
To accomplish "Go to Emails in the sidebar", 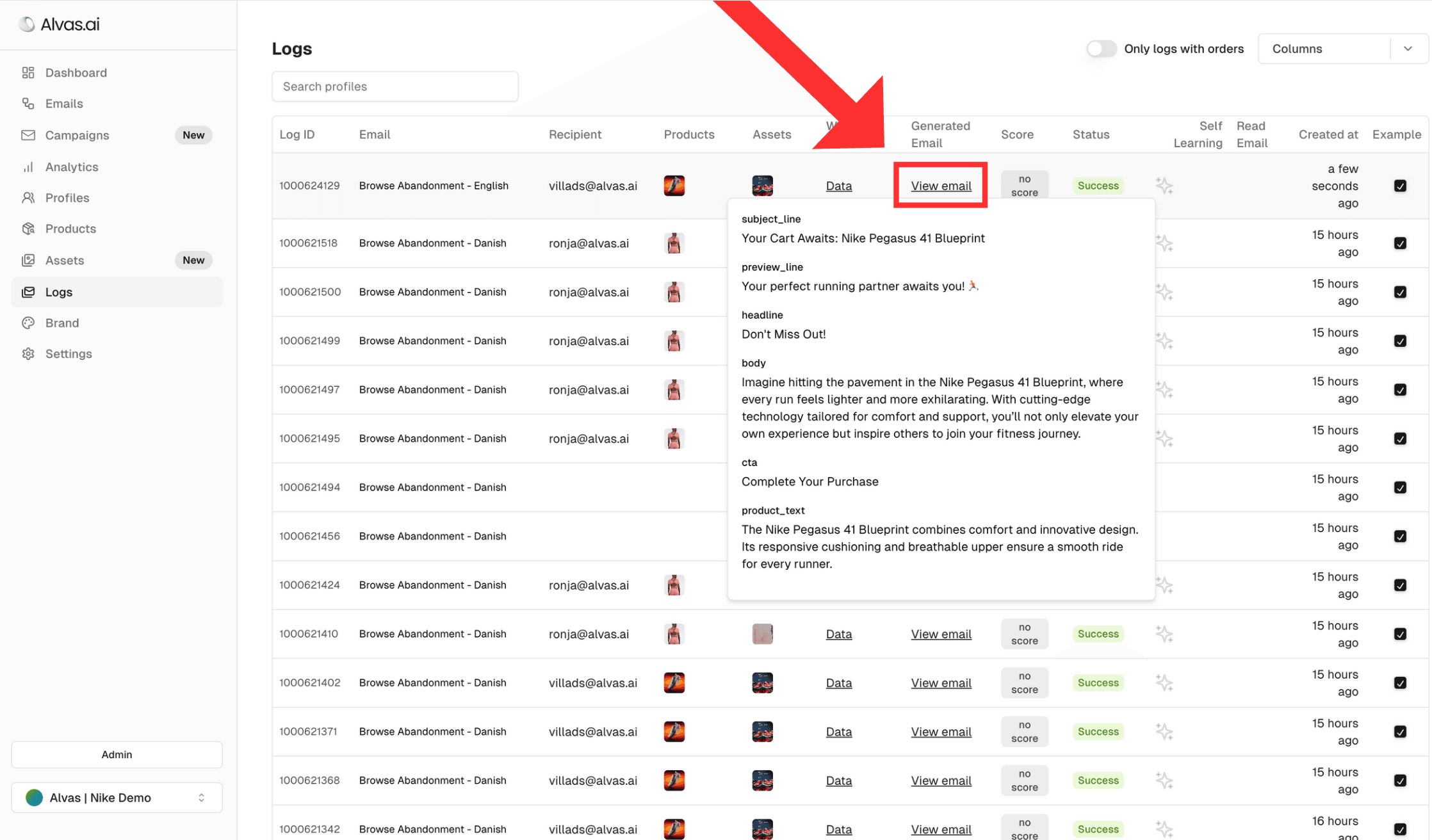I will [63, 104].
